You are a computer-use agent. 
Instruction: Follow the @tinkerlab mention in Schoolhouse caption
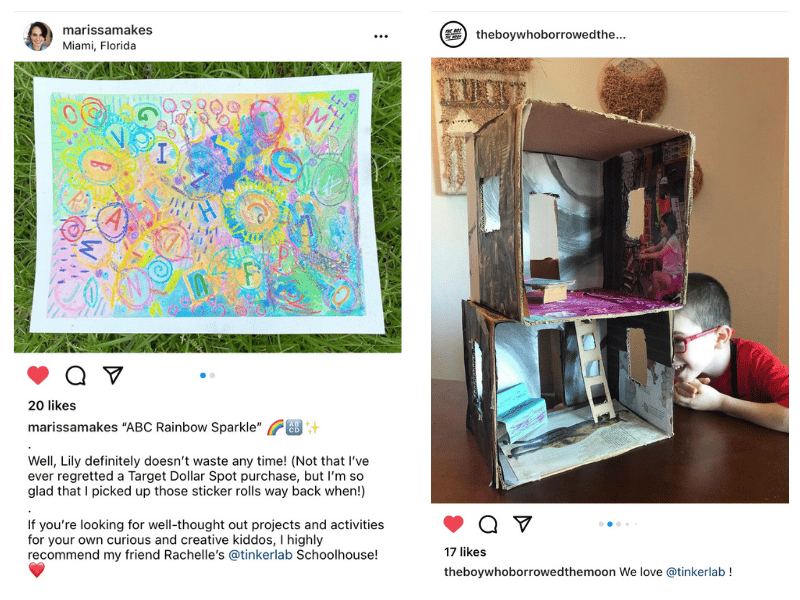tap(260, 555)
